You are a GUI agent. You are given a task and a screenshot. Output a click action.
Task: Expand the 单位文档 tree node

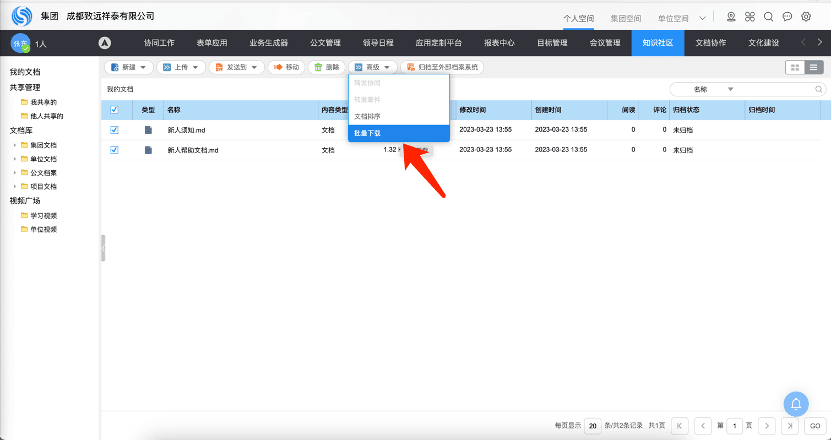coord(14,159)
